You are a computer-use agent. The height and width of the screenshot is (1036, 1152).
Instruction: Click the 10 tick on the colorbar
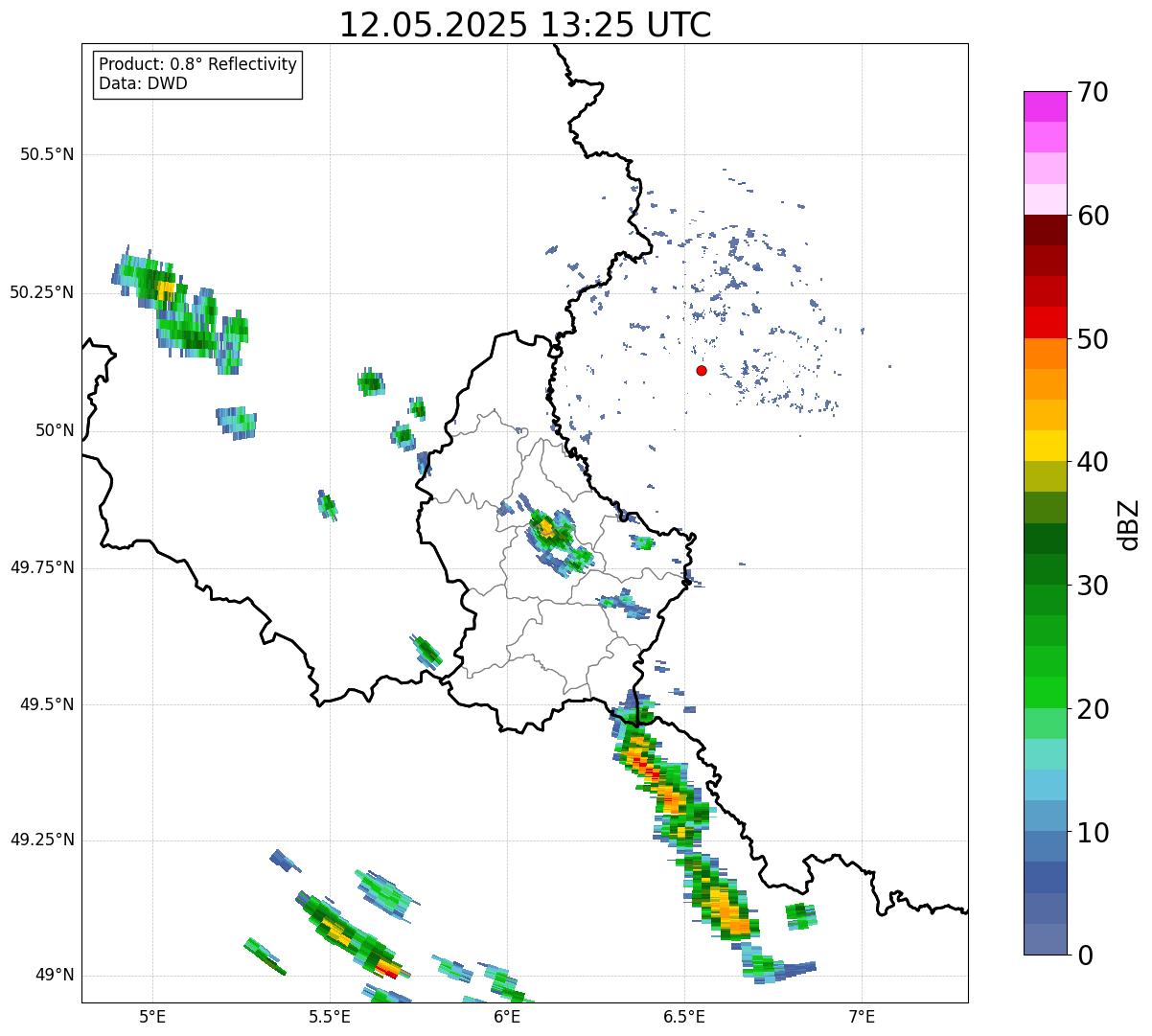point(1094,832)
